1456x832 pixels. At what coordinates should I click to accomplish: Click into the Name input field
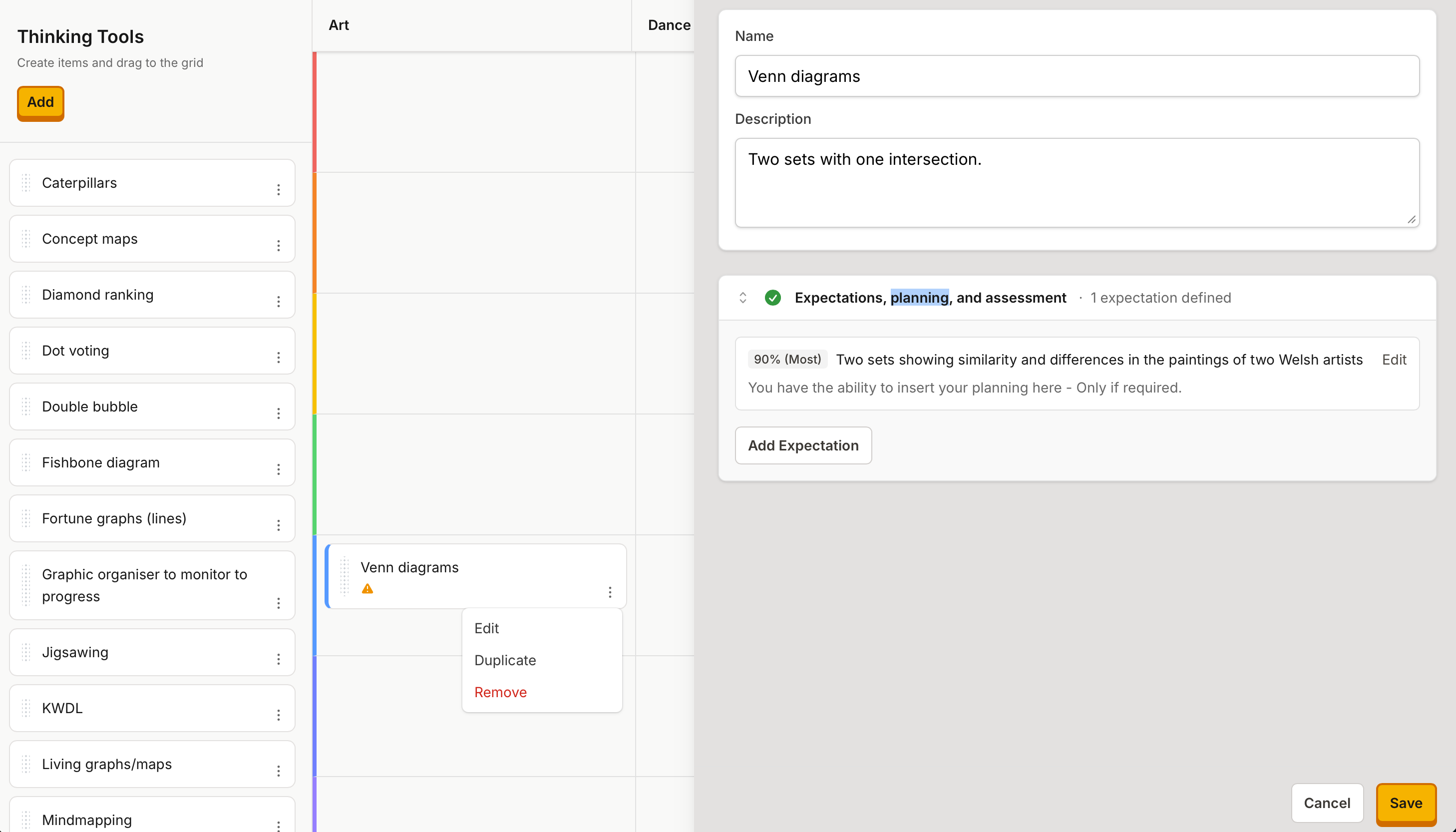point(1077,76)
